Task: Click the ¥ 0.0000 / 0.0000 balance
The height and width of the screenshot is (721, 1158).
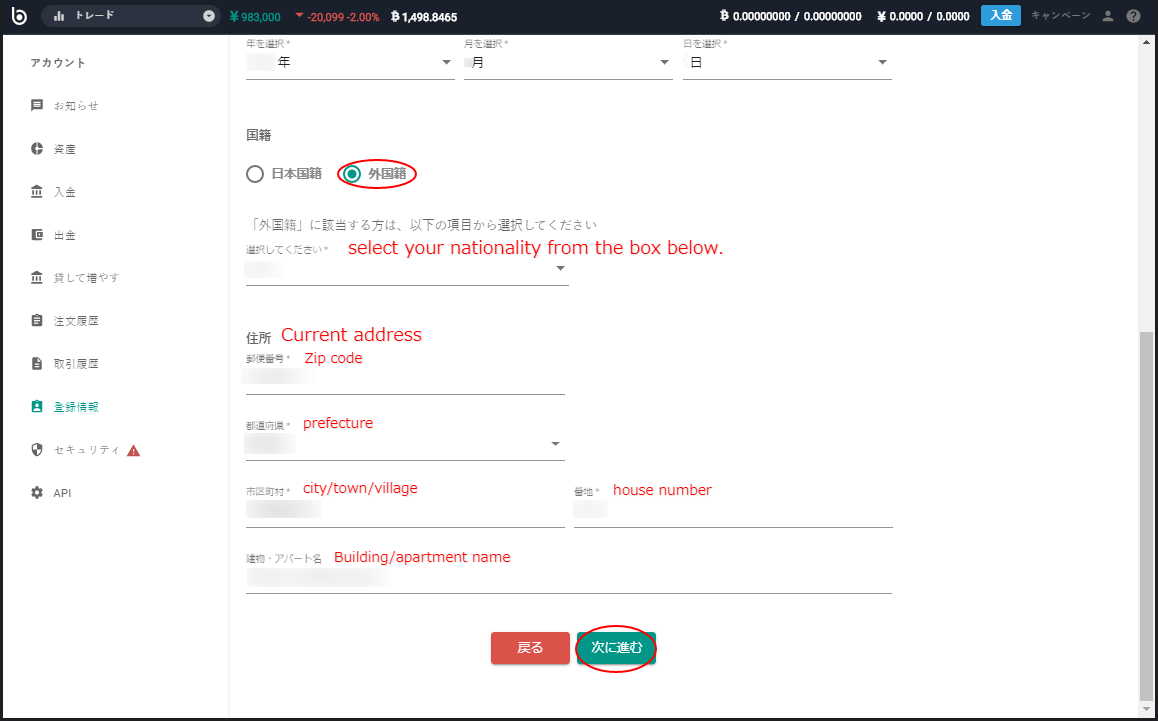Action: coord(923,16)
